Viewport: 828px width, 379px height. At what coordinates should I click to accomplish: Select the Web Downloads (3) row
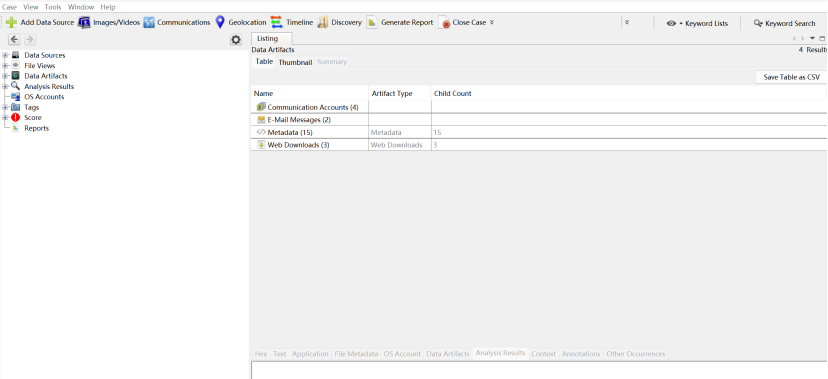pyautogui.click(x=539, y=145)
